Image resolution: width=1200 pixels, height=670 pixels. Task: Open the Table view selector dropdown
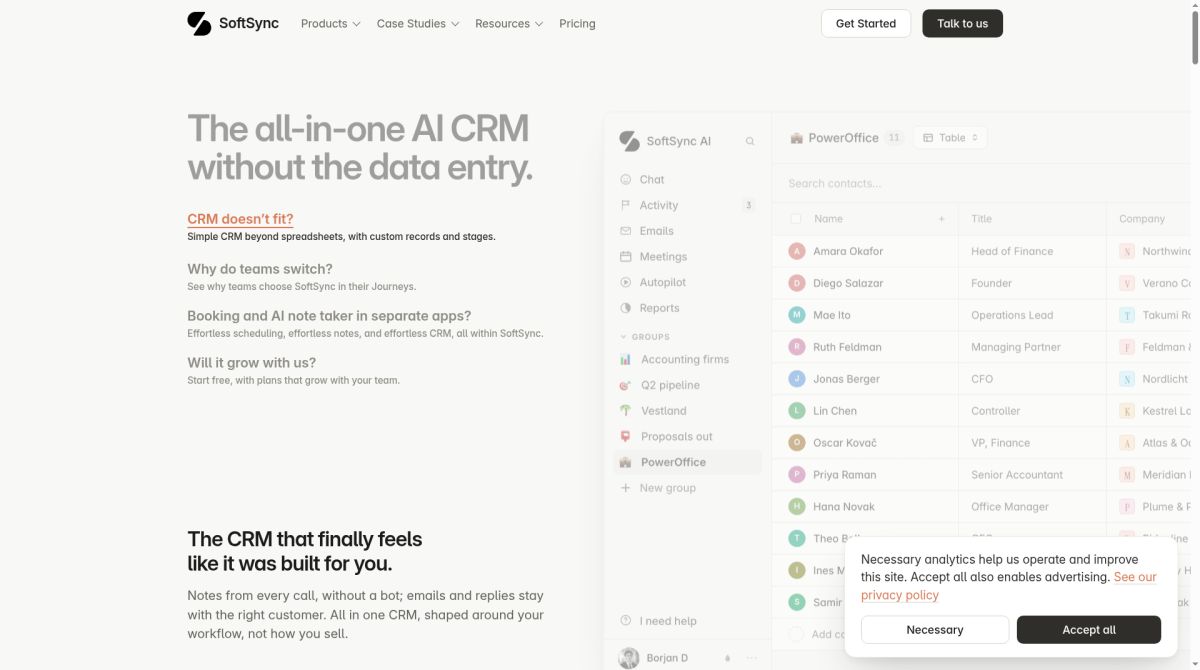coord(950,138)
